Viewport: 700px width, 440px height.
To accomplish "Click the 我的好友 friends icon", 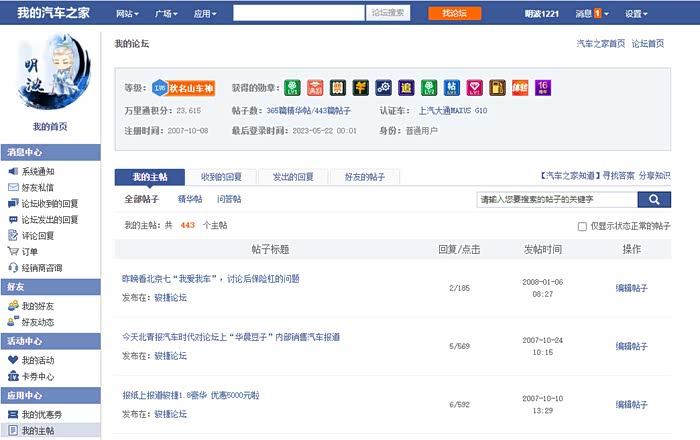I will [x=13, y=306].
